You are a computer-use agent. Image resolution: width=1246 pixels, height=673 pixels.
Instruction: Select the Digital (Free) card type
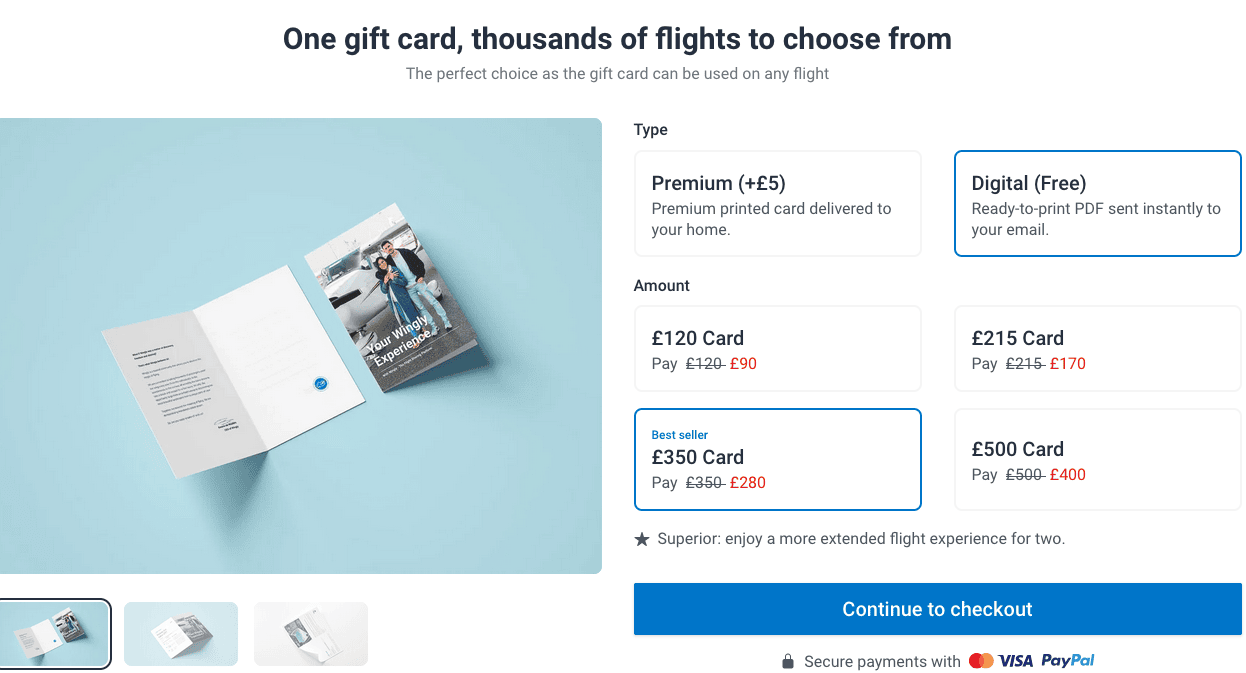coord(1097,204)
